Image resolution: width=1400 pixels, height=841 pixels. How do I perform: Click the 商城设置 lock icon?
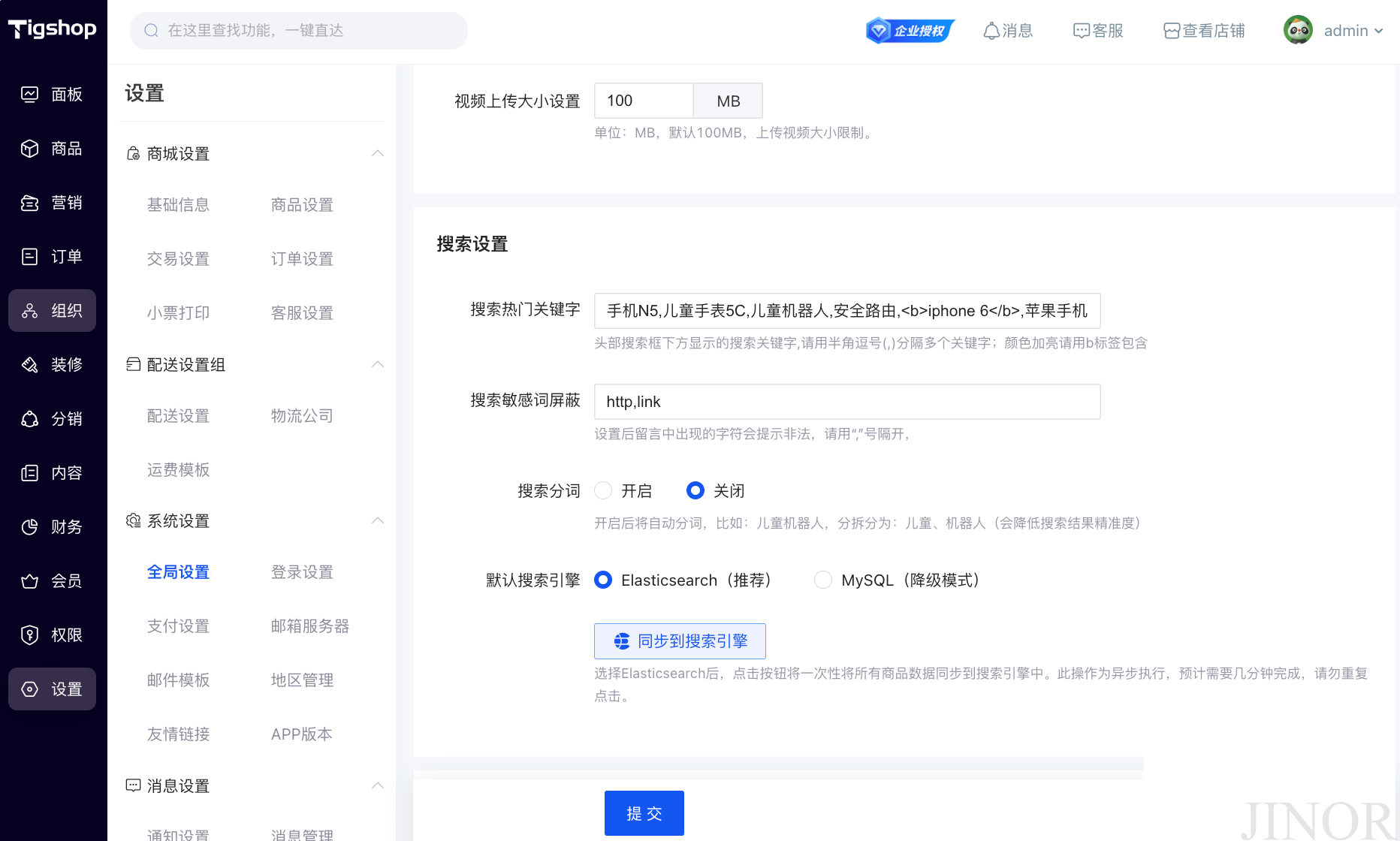(133, 153)
